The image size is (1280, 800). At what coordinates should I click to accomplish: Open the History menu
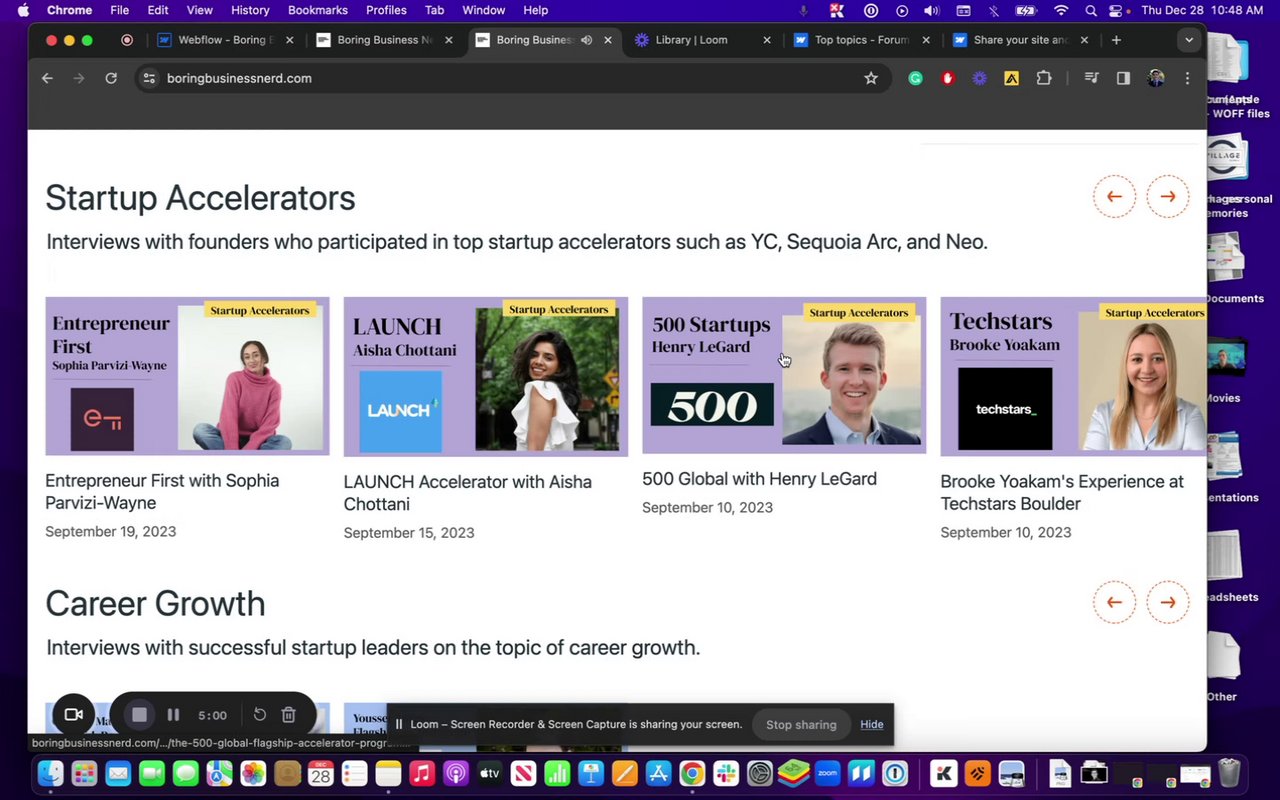(250, 10)
